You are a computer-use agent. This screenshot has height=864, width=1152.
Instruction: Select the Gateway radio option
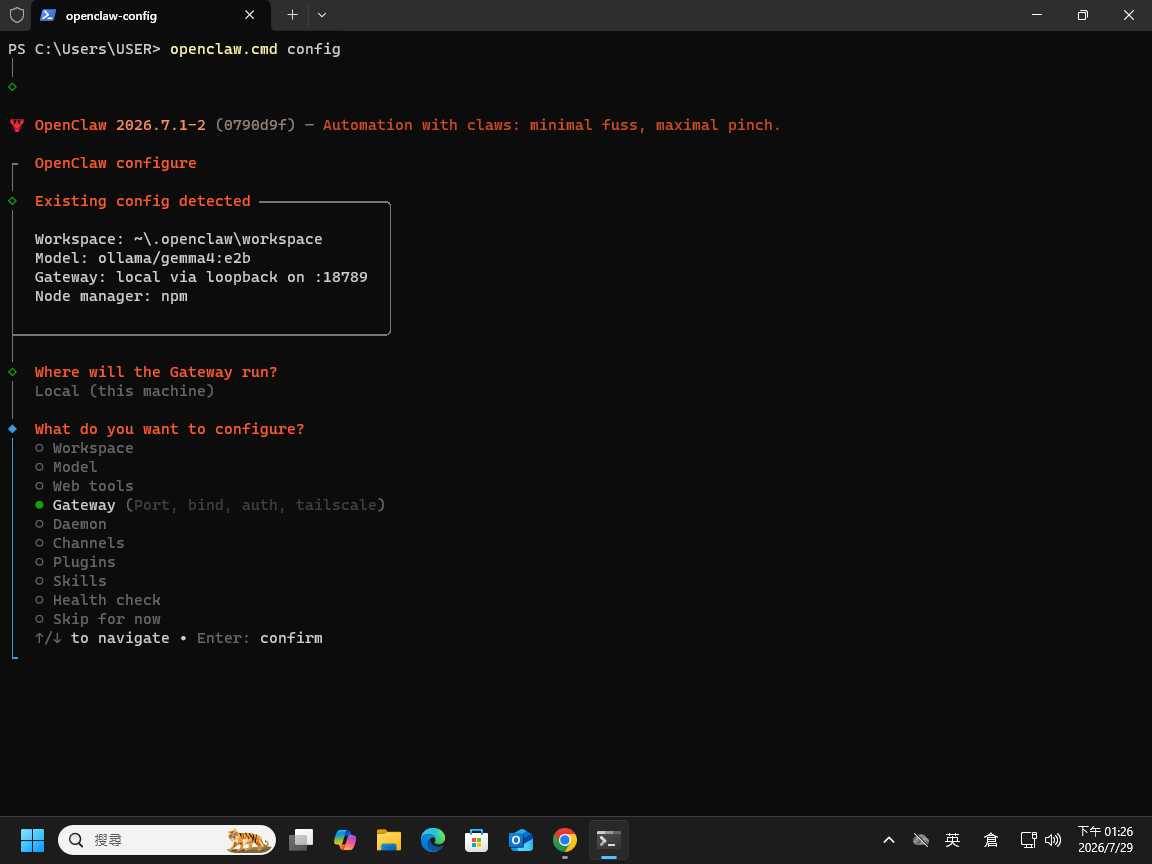(x=210, y=505)
